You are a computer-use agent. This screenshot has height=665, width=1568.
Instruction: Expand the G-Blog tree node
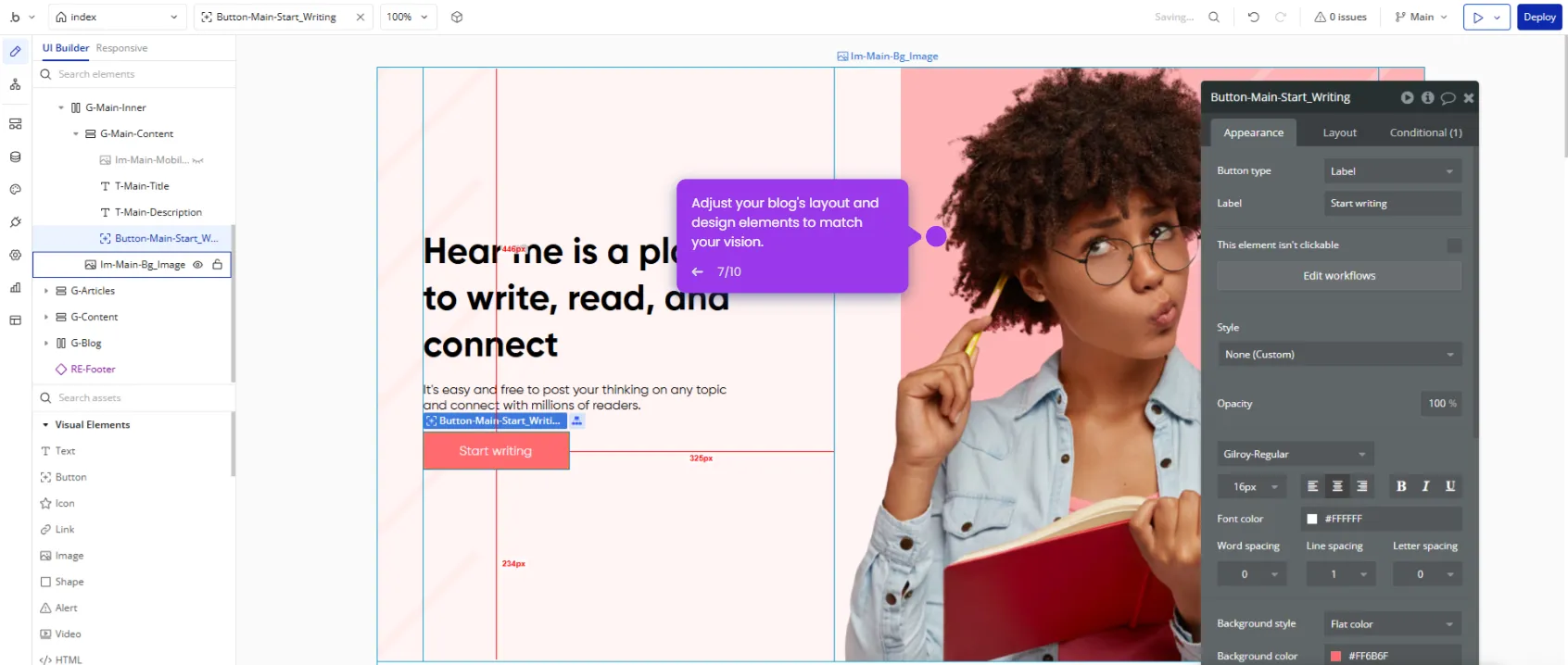tap(46, 343)
